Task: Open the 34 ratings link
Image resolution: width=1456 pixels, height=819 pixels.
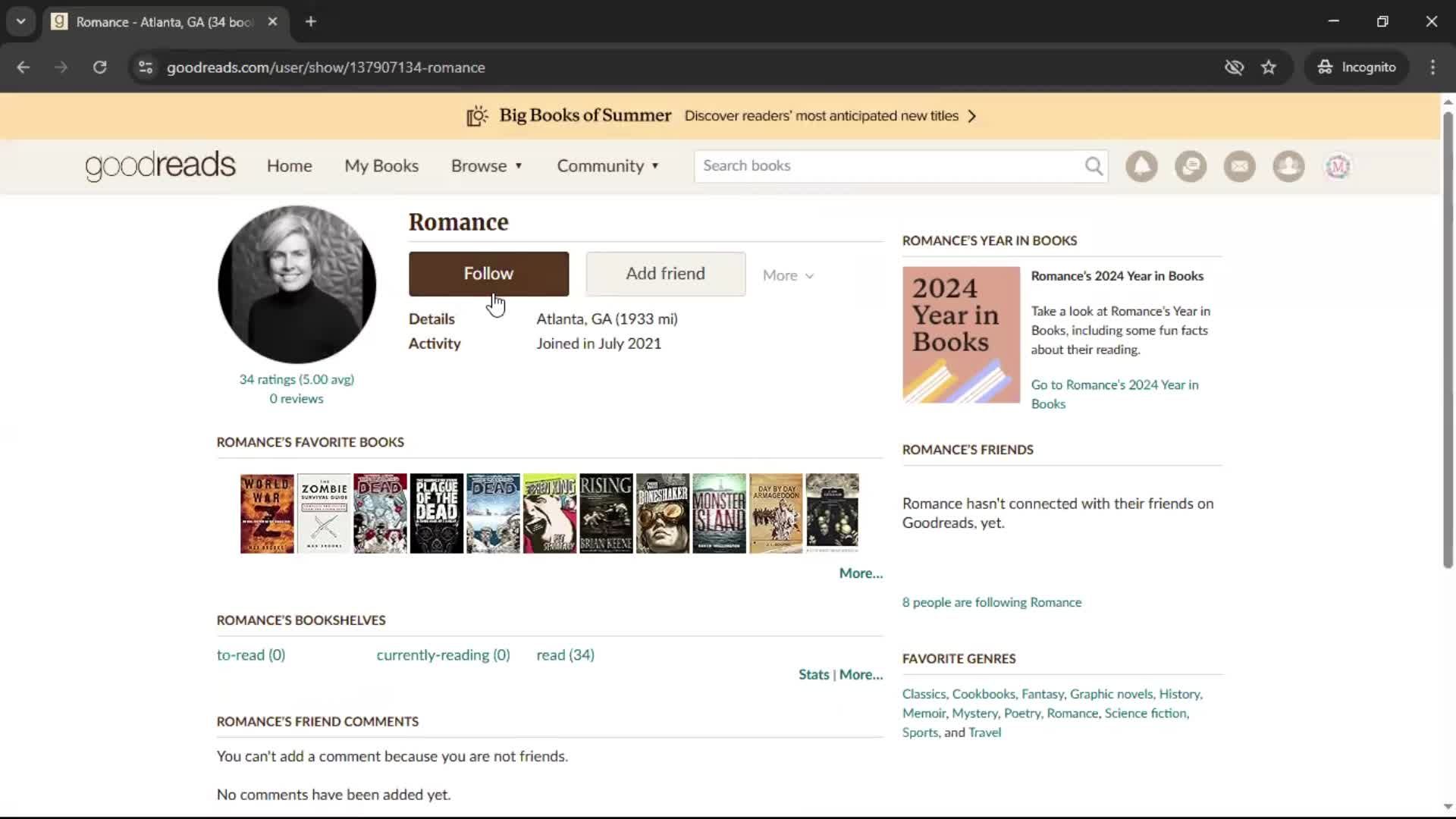Action: click(x=297, y=379)
